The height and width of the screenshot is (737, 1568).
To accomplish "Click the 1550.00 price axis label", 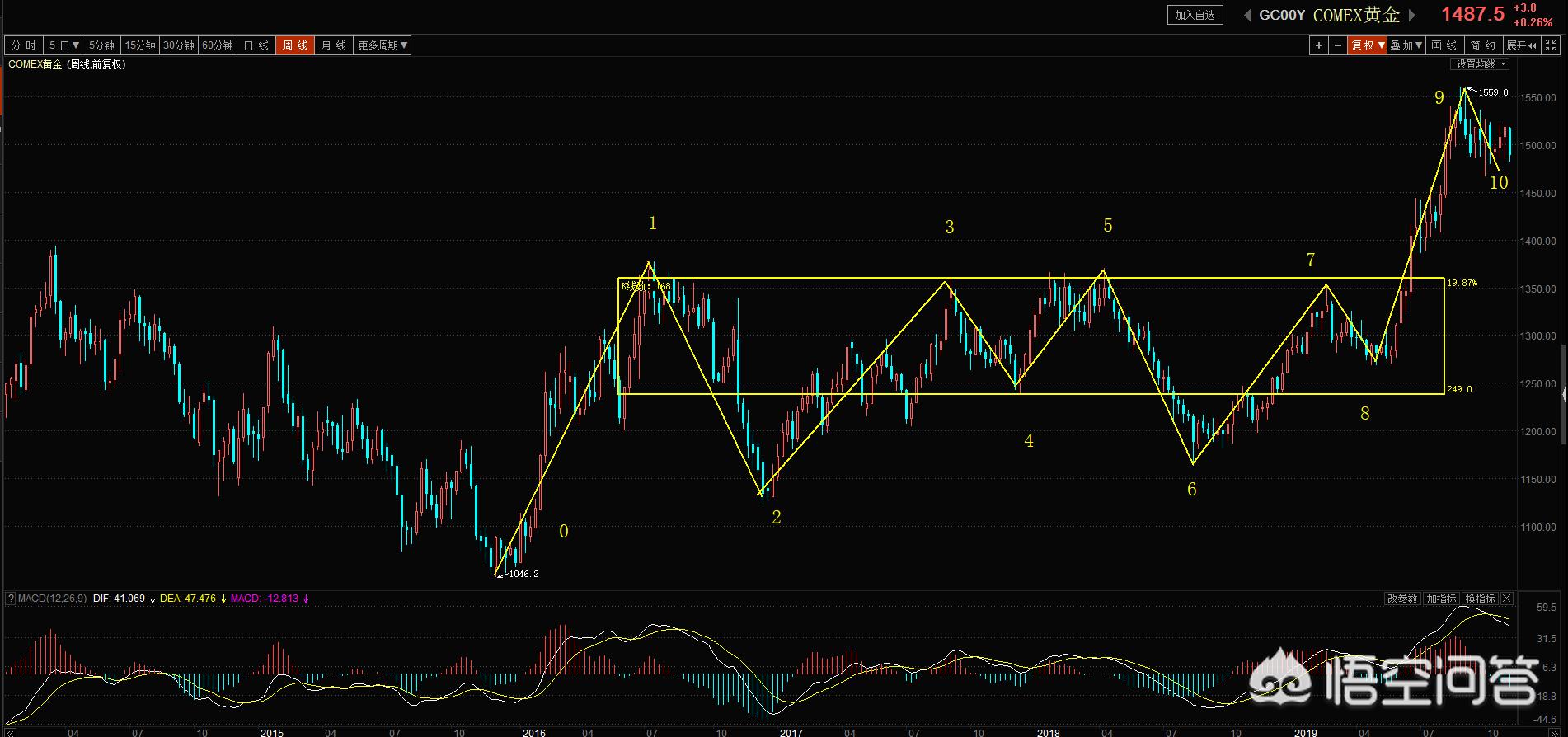I will pyautogui.click(x=1537, y=97).
